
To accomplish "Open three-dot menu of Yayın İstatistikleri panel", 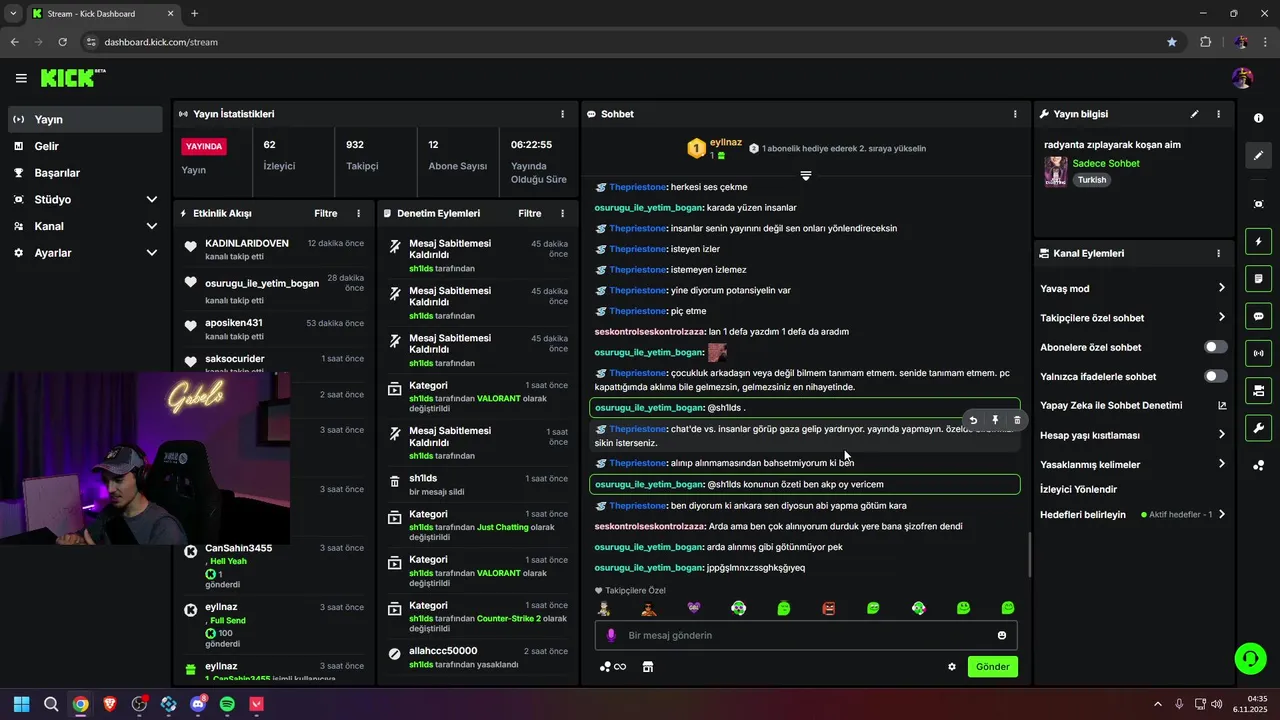I will tap(562, 114).
